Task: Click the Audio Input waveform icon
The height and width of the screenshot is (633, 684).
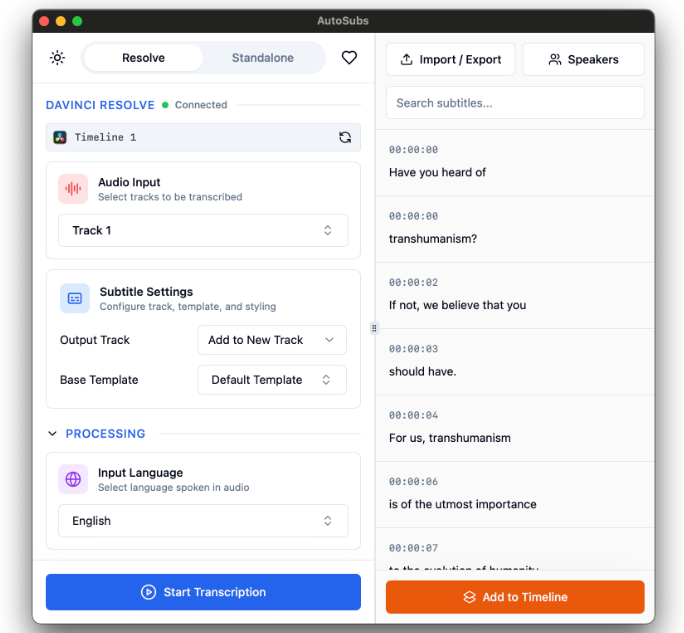Action: pos(73,189)
